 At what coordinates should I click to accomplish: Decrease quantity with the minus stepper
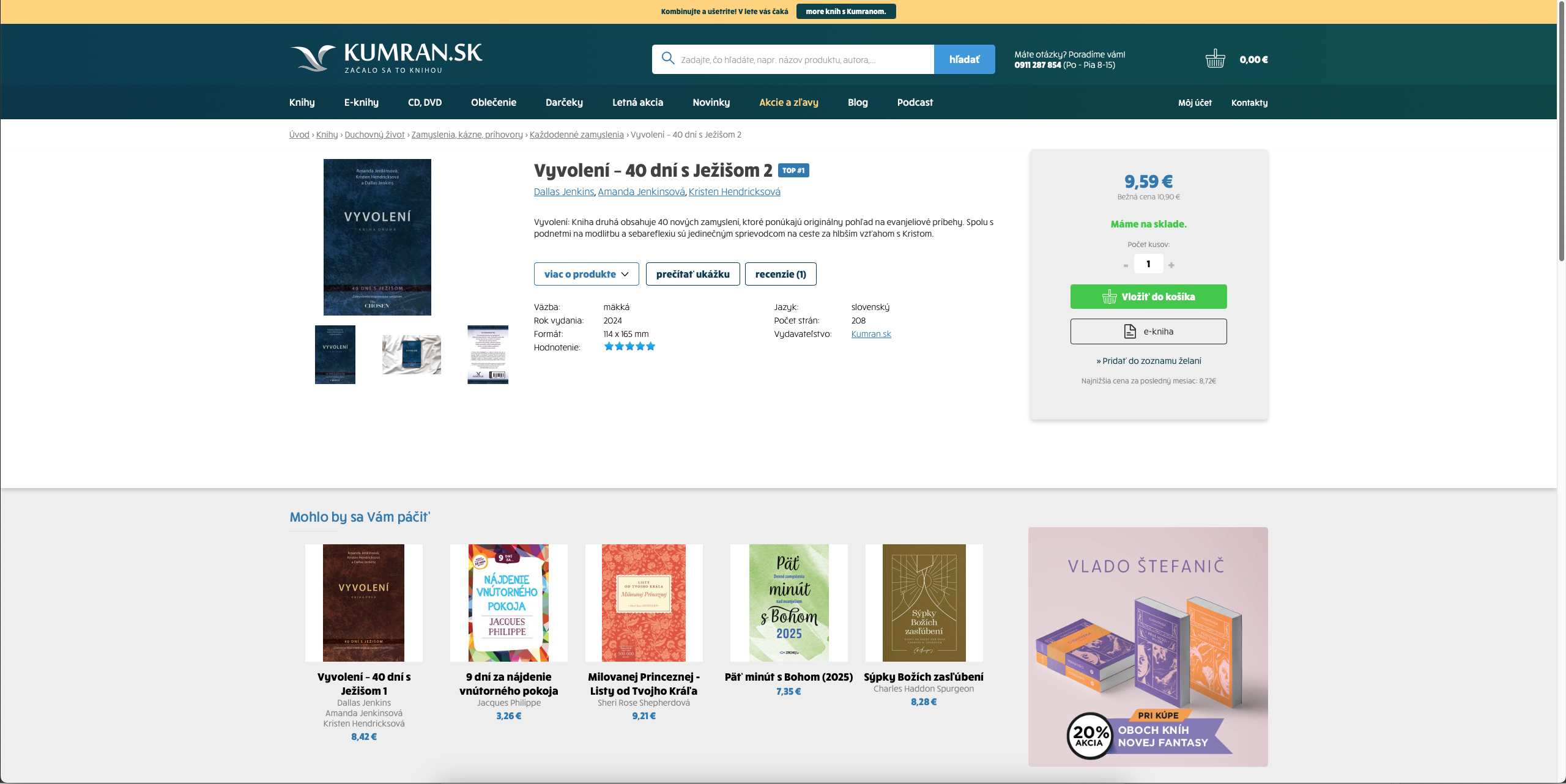coord(1126,265)
